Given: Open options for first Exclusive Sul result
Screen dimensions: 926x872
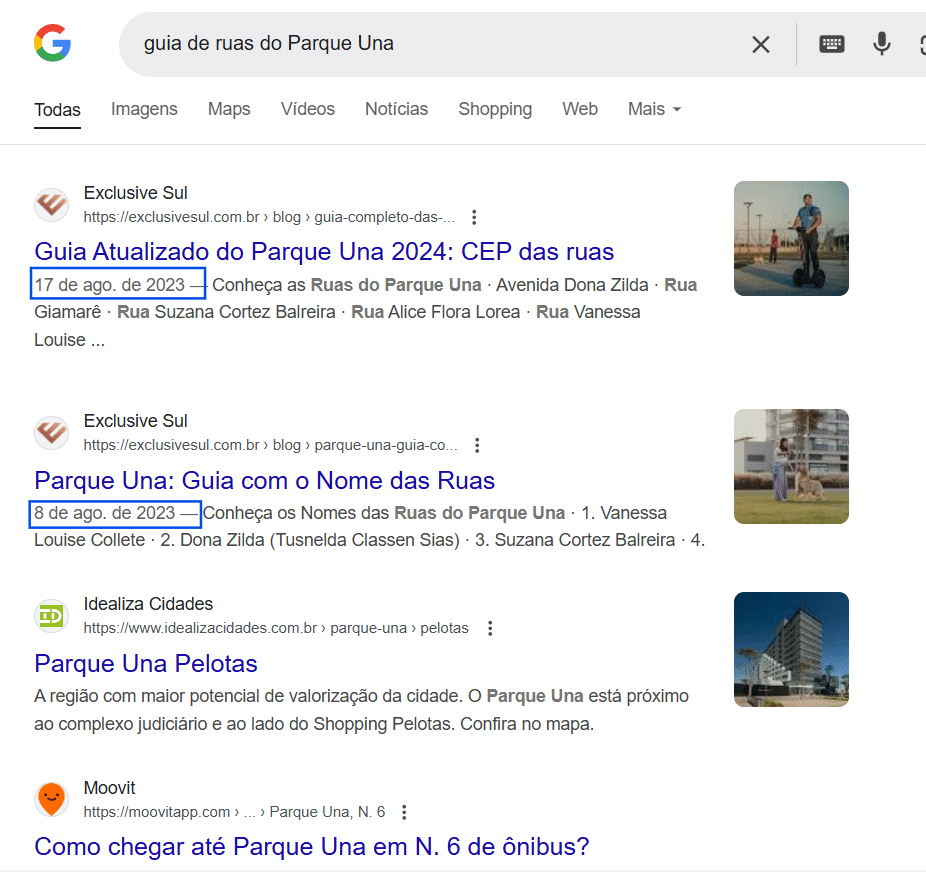Looking at the screenshot, I should pyautogui.click(x=474, y=217).
